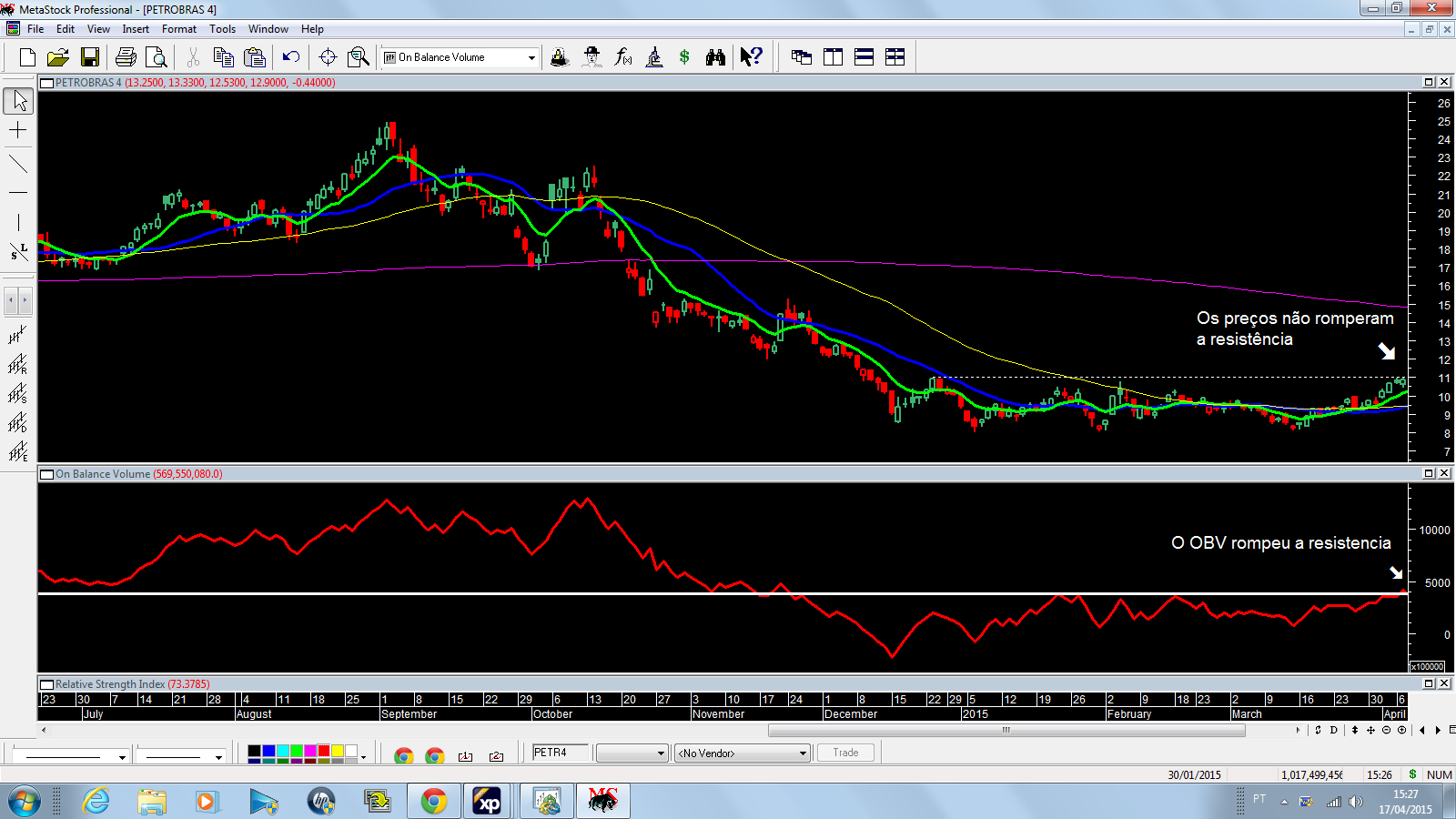
Task: Open the Tools menu
Action: click(x=222, y=29)
